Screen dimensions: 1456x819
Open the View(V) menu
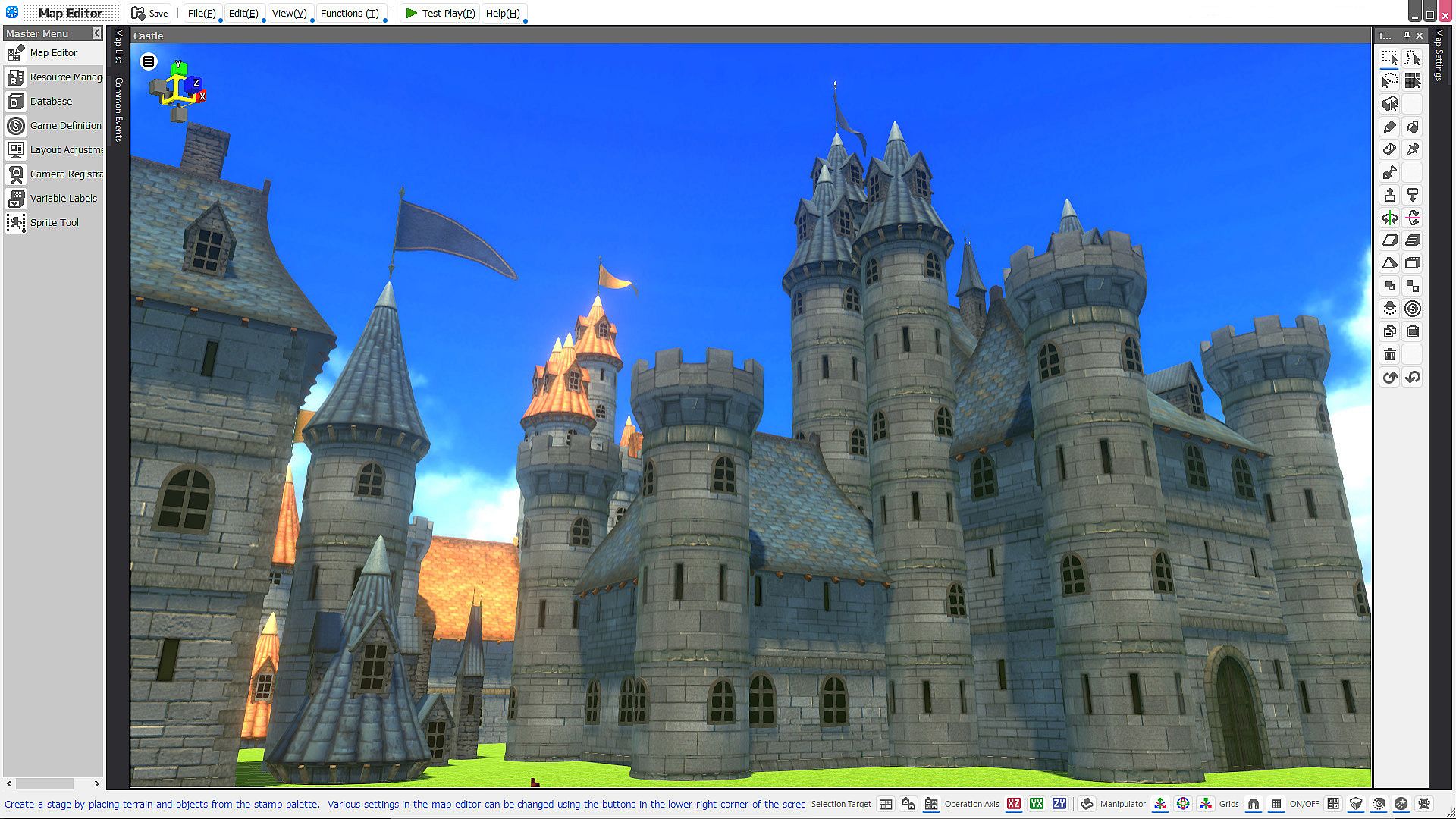click(289, 13)
